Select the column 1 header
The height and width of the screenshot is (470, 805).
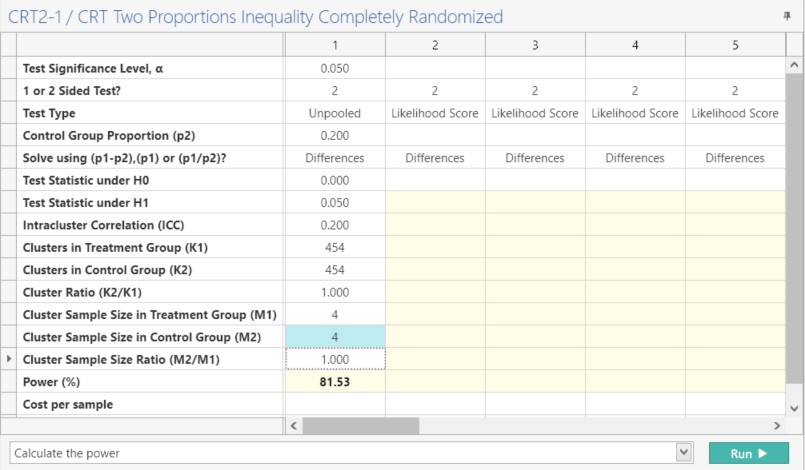point(335,45)
